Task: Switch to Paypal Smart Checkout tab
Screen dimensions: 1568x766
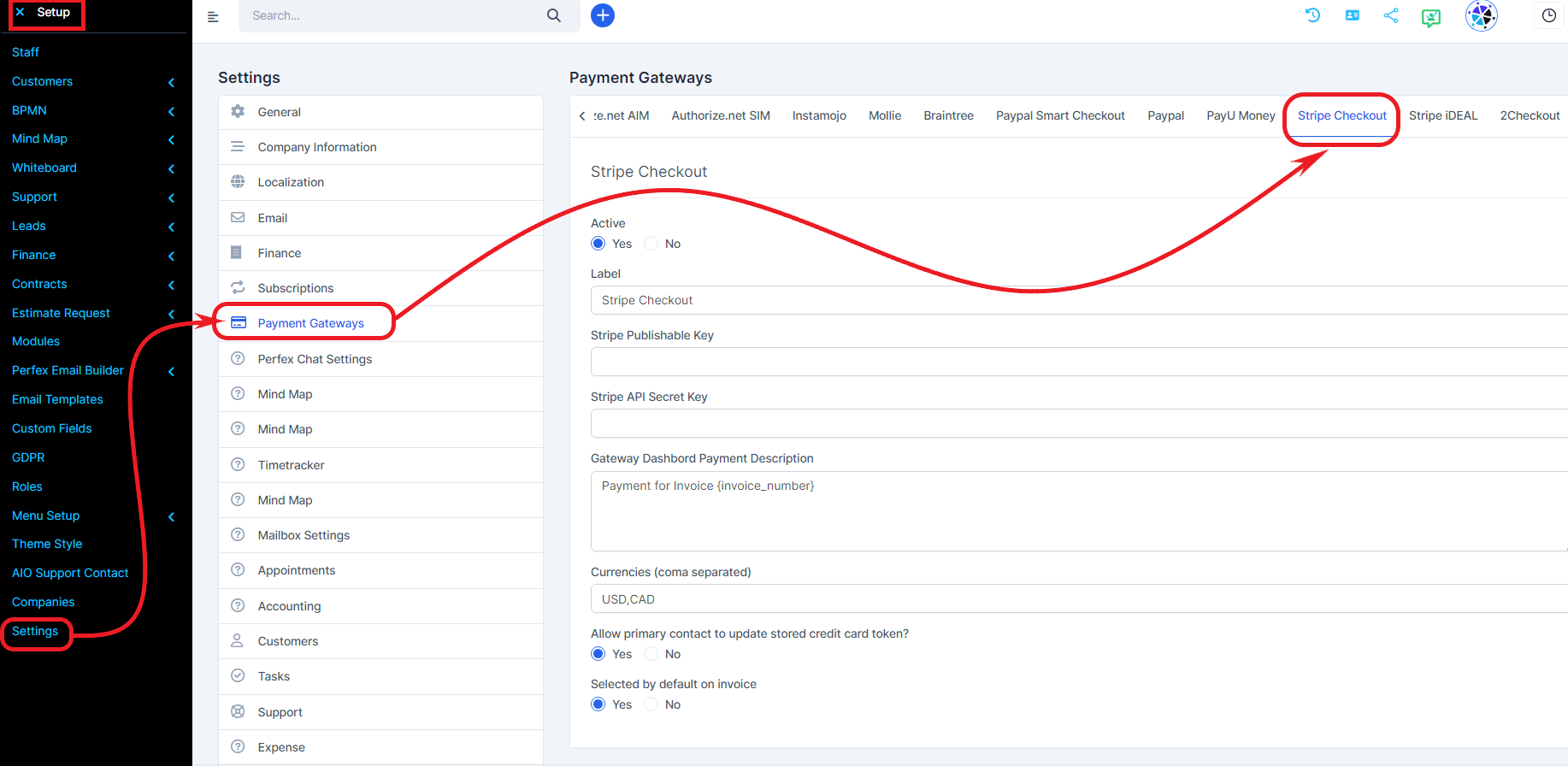Action: click(x=1060, y=115)
